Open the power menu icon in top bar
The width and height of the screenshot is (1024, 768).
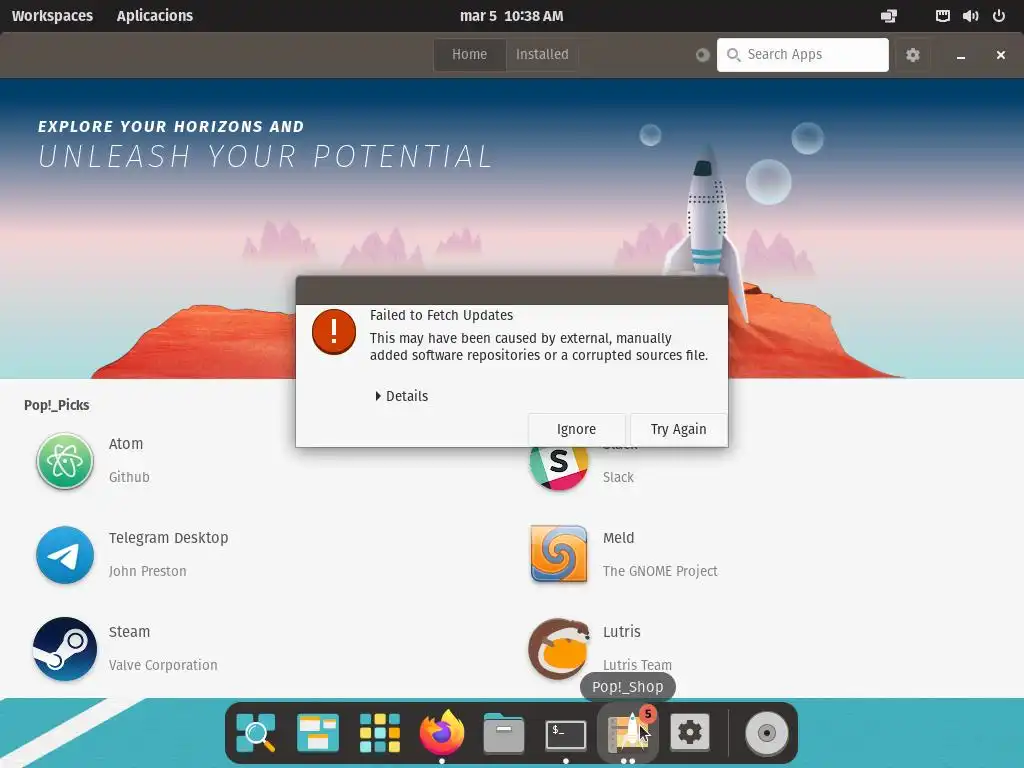click(999, 16)
